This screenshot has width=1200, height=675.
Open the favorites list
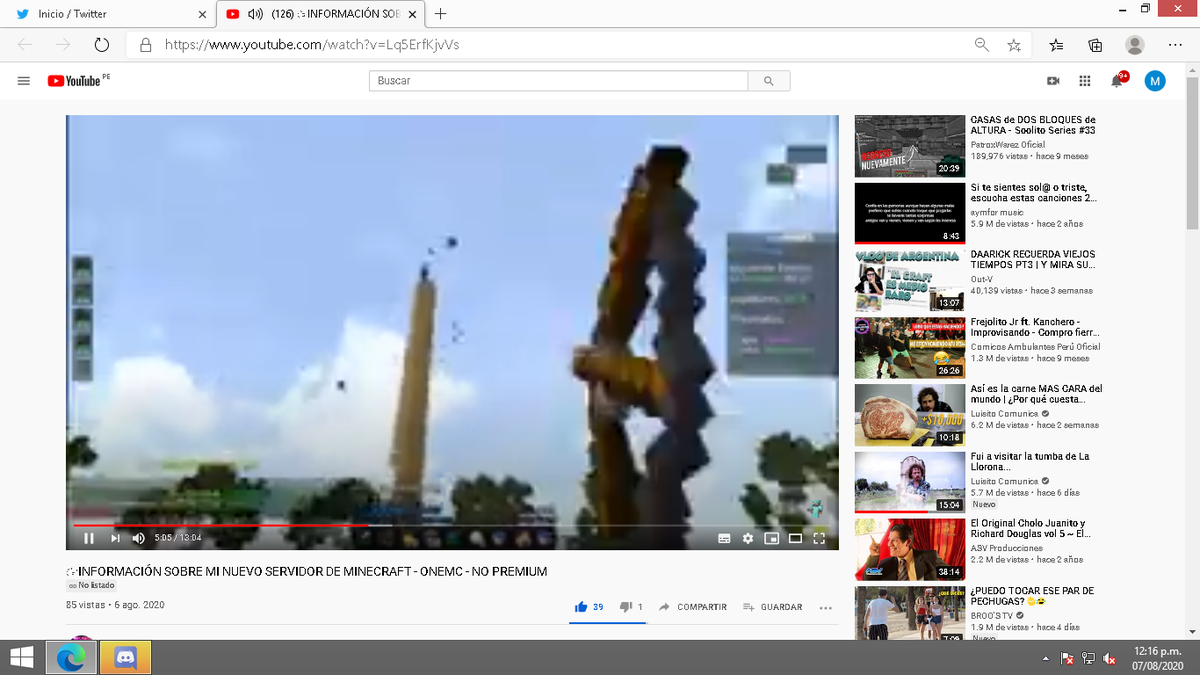point(1057,45)
